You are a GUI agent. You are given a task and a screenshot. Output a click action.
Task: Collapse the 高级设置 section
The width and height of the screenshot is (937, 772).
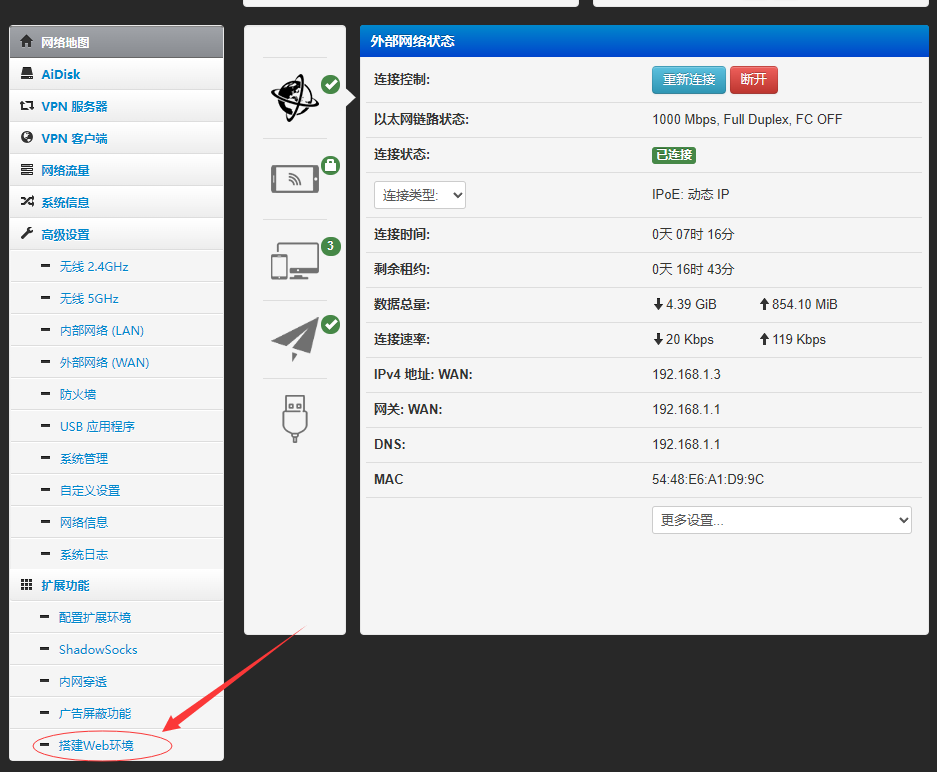click(x=65, y=234)
